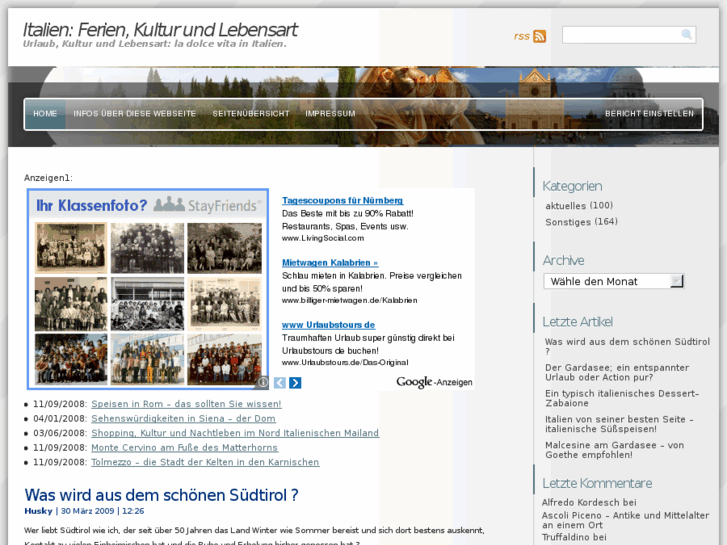Open 'Tolmezzo – die Stadt der Kelten'
727x545 pixels.
pyautogui.click(x=205, y=462)
